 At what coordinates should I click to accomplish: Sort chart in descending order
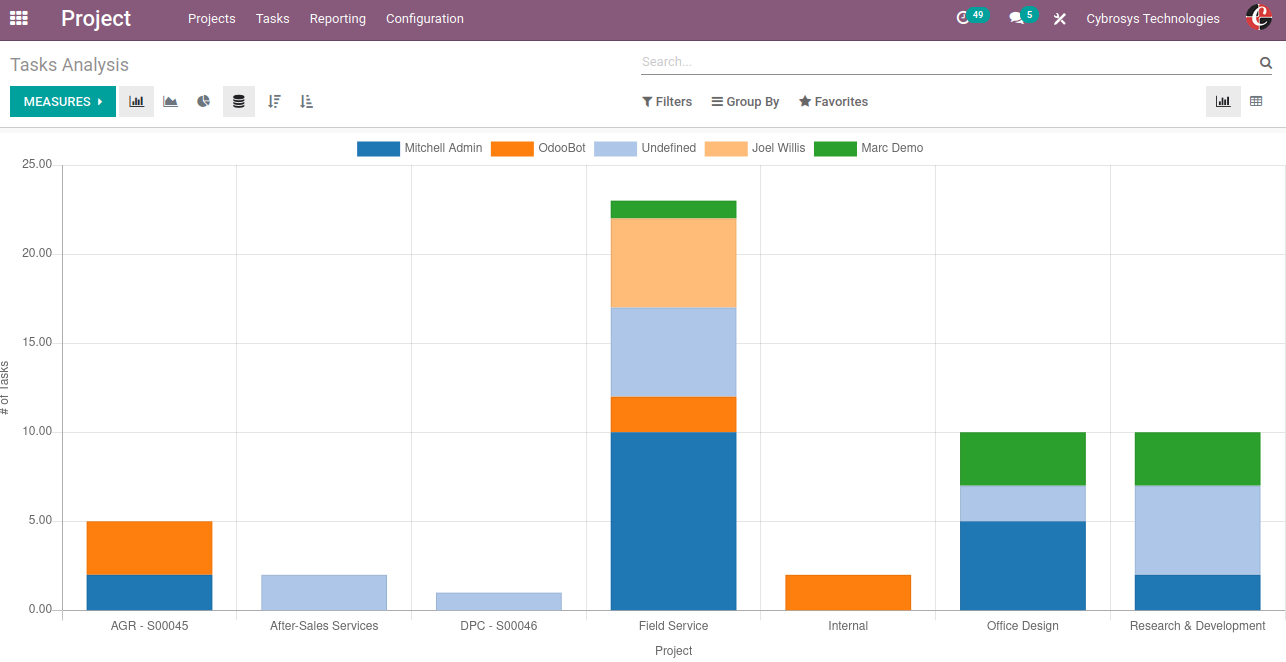tap(274, 101)
